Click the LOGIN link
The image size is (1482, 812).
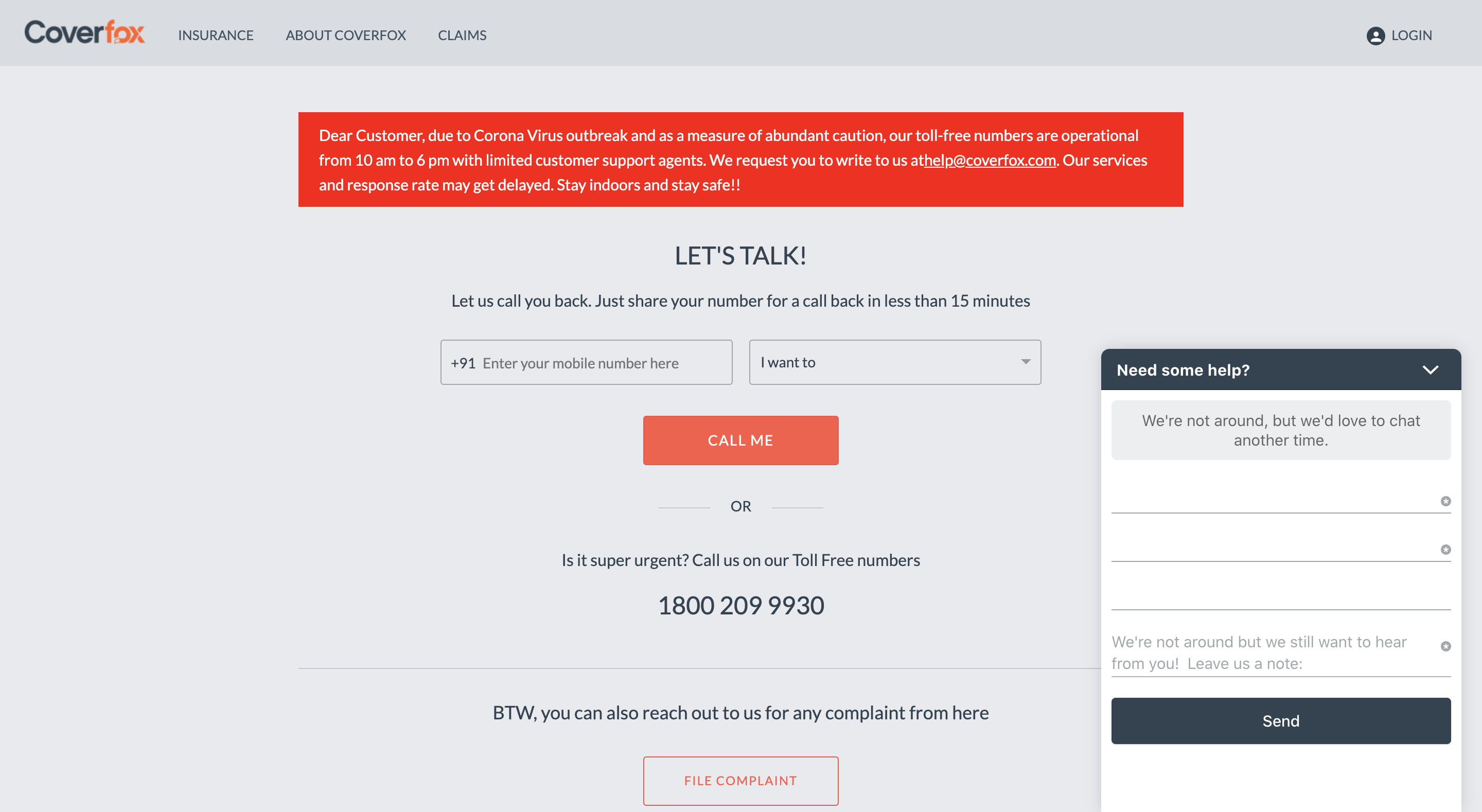click(1411, 36)
